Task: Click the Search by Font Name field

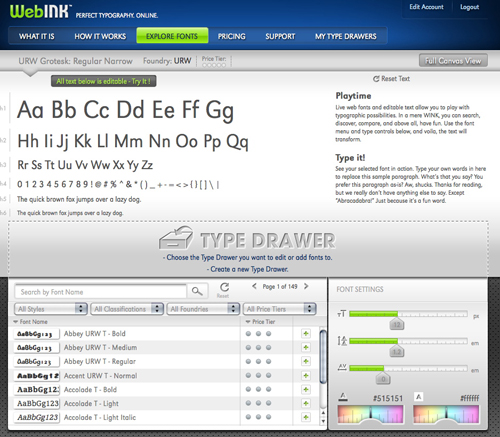Action: (x=100, y=292)
